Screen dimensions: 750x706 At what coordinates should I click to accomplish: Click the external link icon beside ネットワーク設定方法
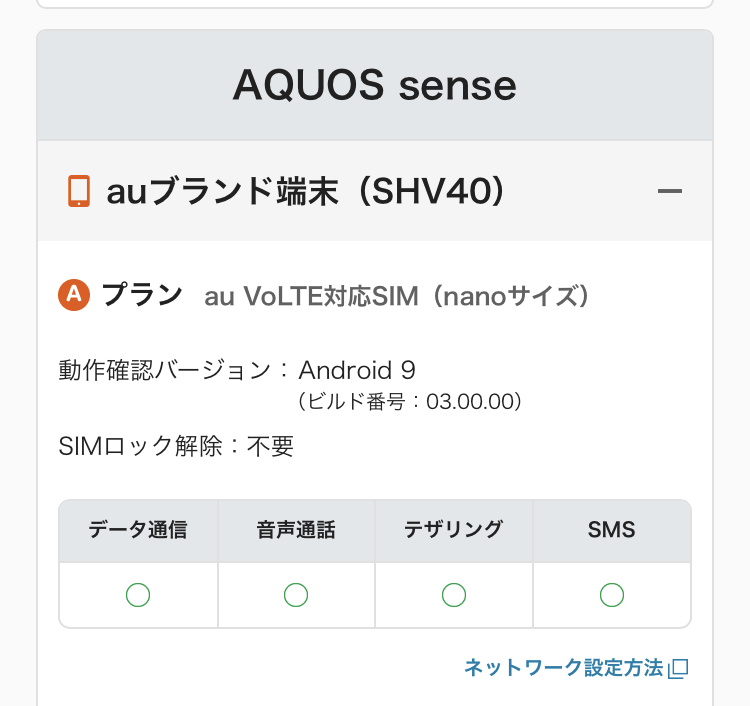pyautogui.click(x=679, y=668)
